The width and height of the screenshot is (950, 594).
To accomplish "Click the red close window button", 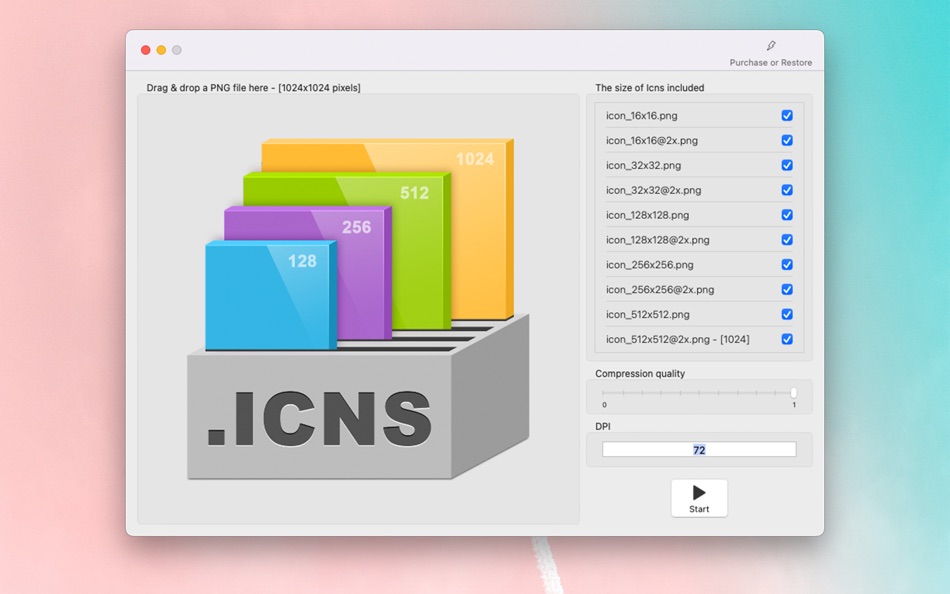I will (x=145, y=50).
